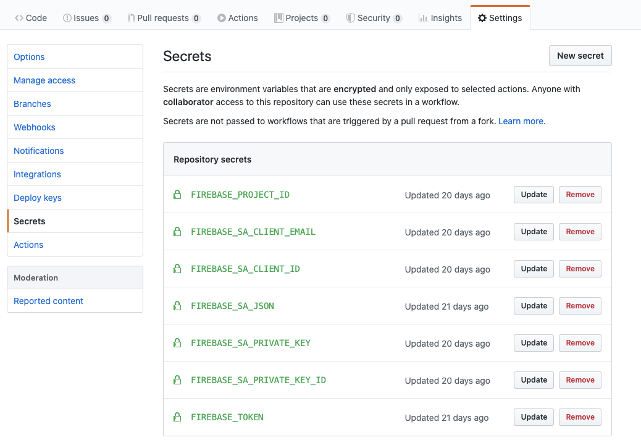Update the FIREBASE_SA_JSON secret
The width and height of the screenshot is (641, 440).
[x=534, y=306]
